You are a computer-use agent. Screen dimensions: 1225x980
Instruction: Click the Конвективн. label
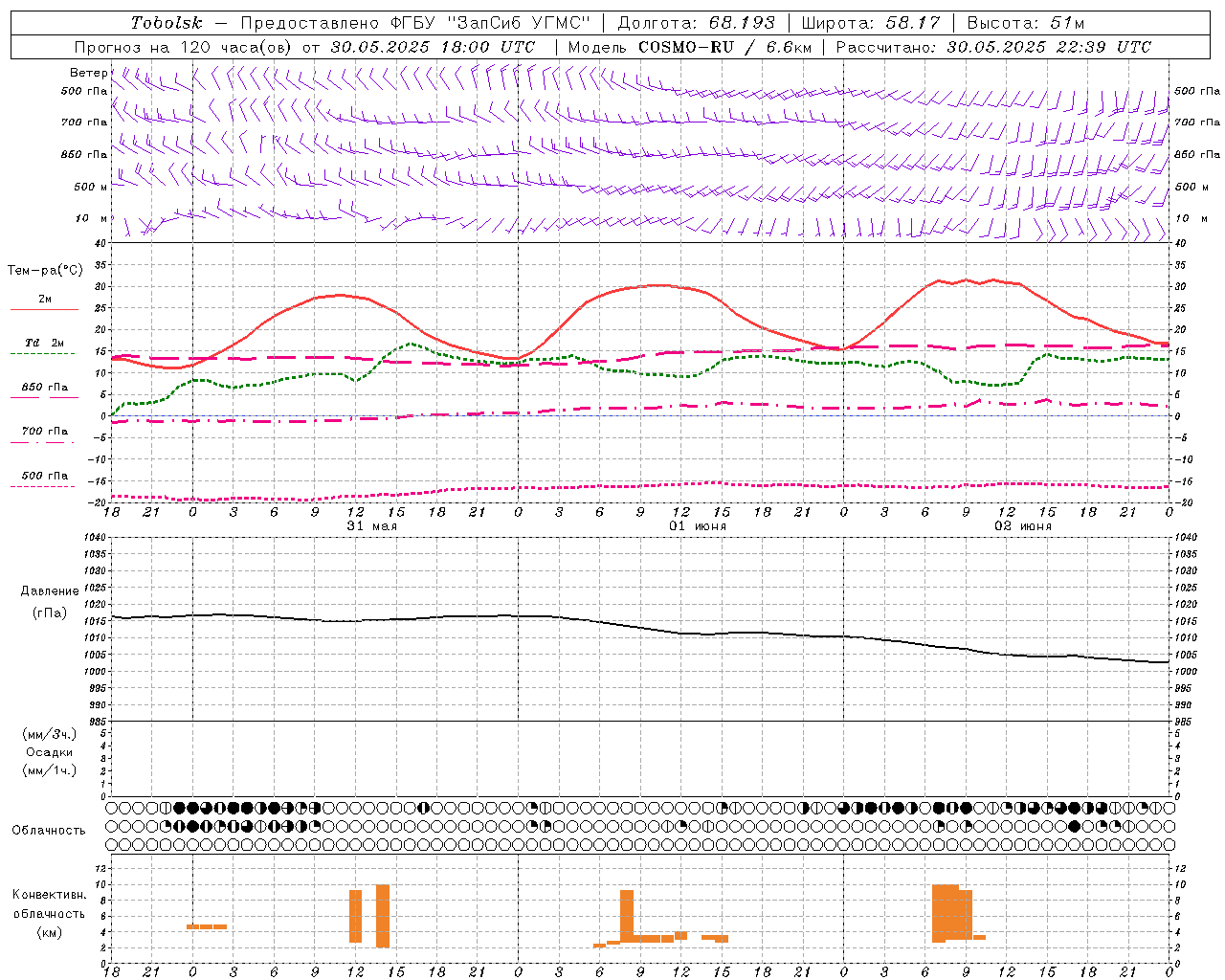[50, 895]
